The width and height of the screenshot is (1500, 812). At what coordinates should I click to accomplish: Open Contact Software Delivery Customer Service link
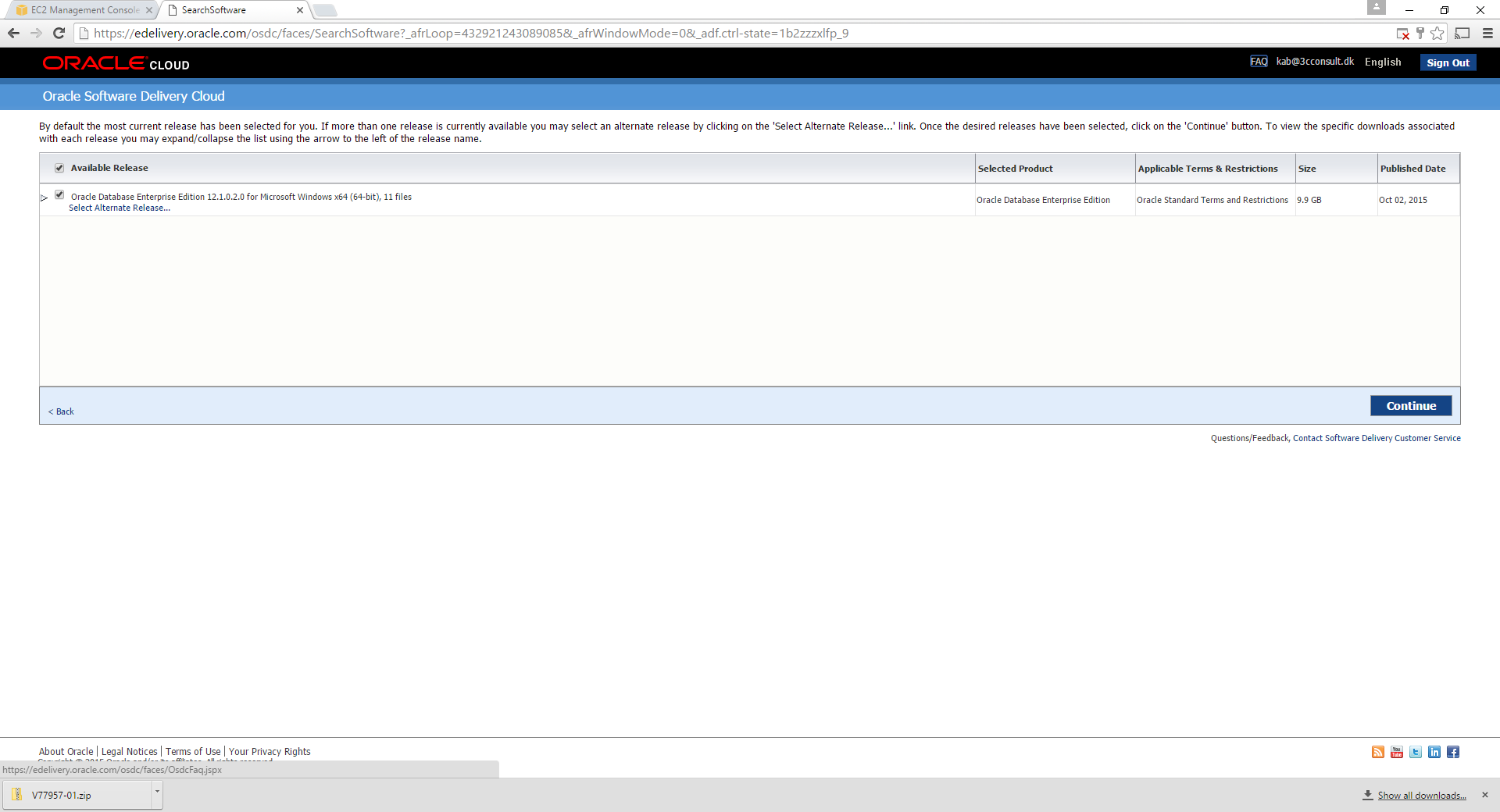tap(1377, 438)
